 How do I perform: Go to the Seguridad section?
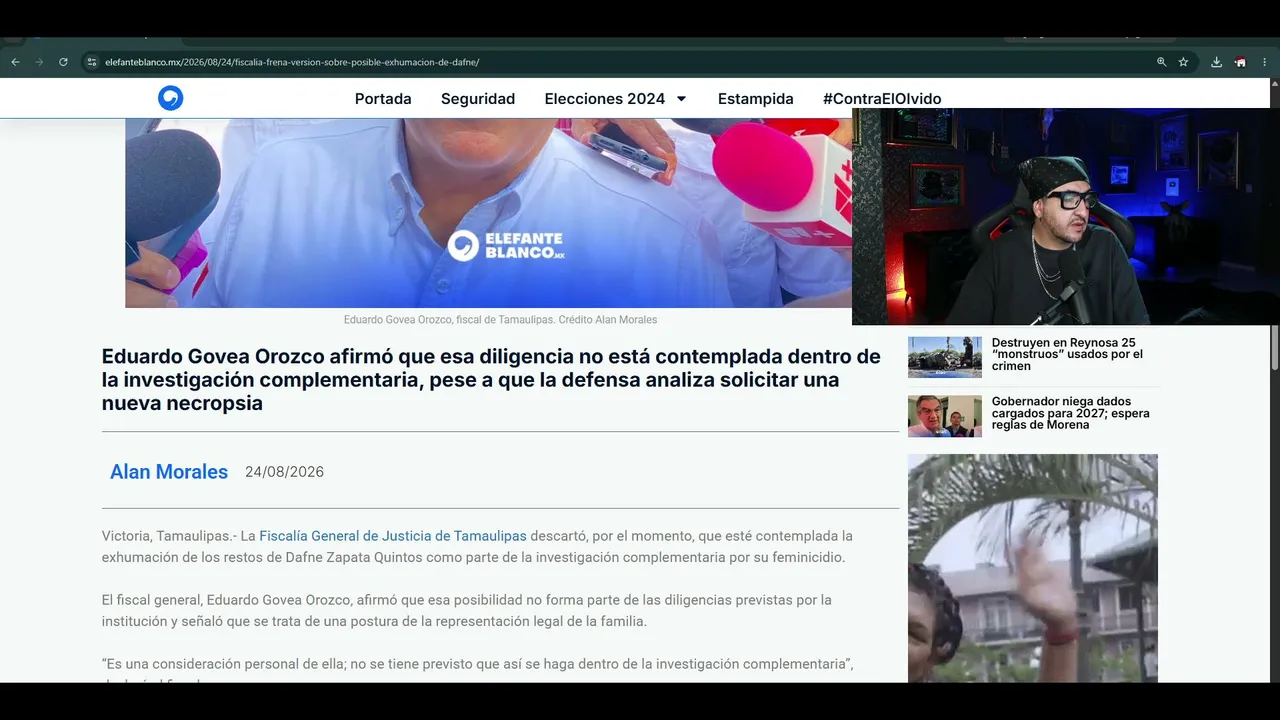pos(478,99)
